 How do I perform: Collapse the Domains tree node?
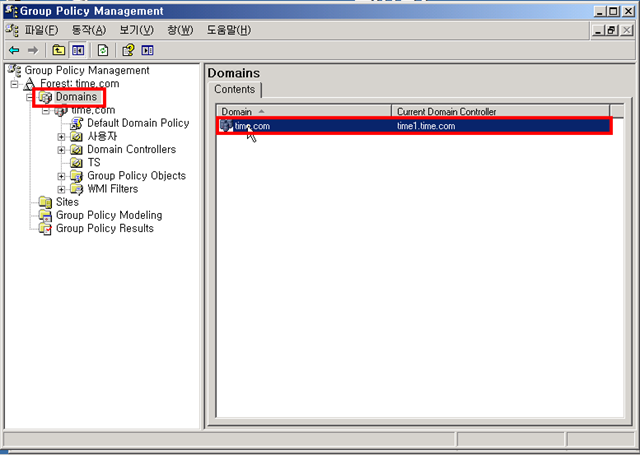pyautogui.click(x=30, y=98)
